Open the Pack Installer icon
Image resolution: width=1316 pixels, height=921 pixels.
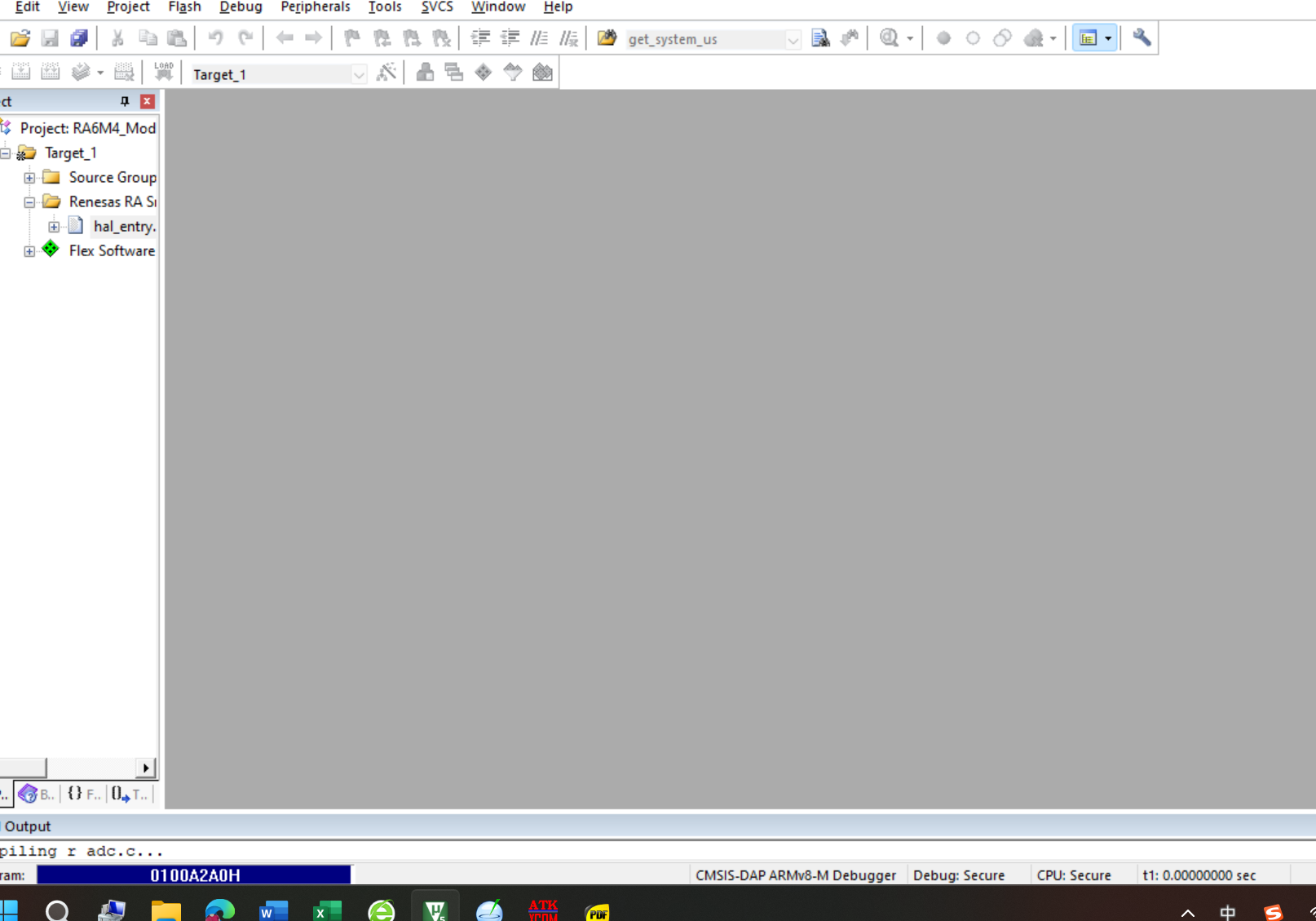click(x=542, y=73)
